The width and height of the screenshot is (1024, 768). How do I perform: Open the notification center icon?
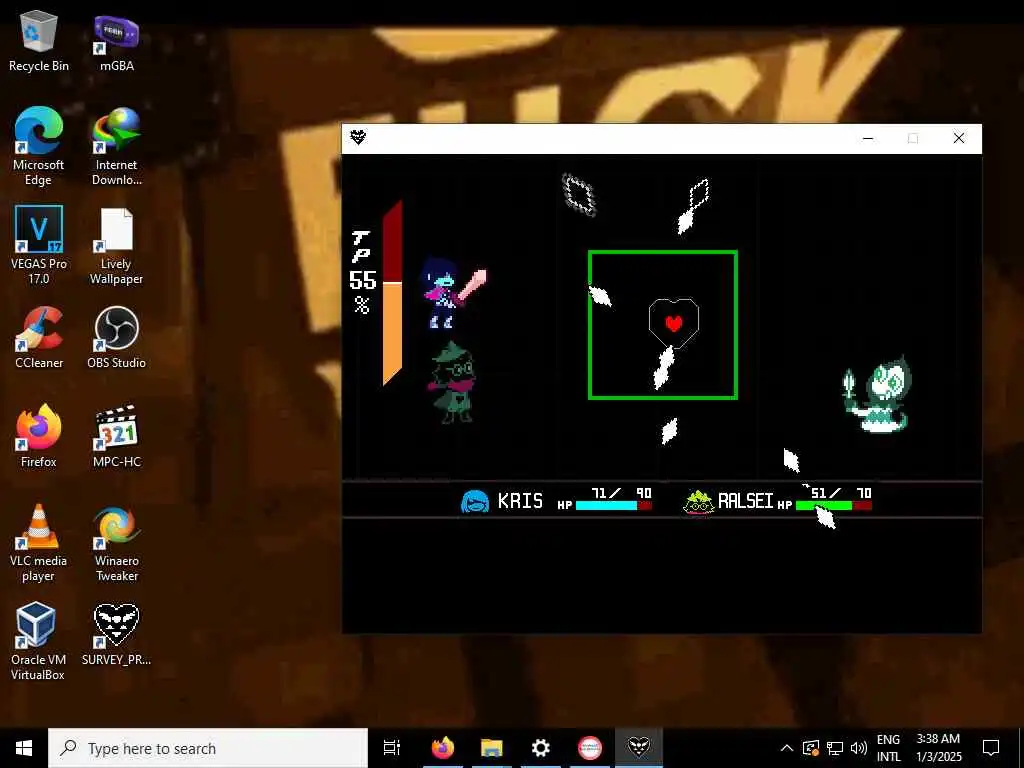click(x=991, y=748)
